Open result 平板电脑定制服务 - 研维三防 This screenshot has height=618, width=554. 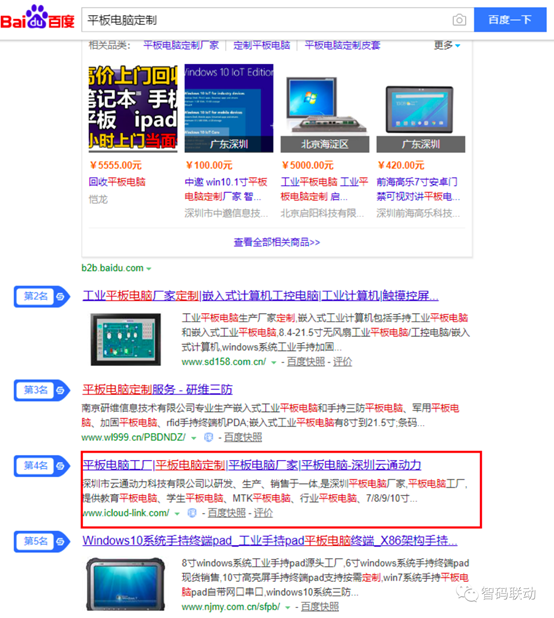coord(157,389)
